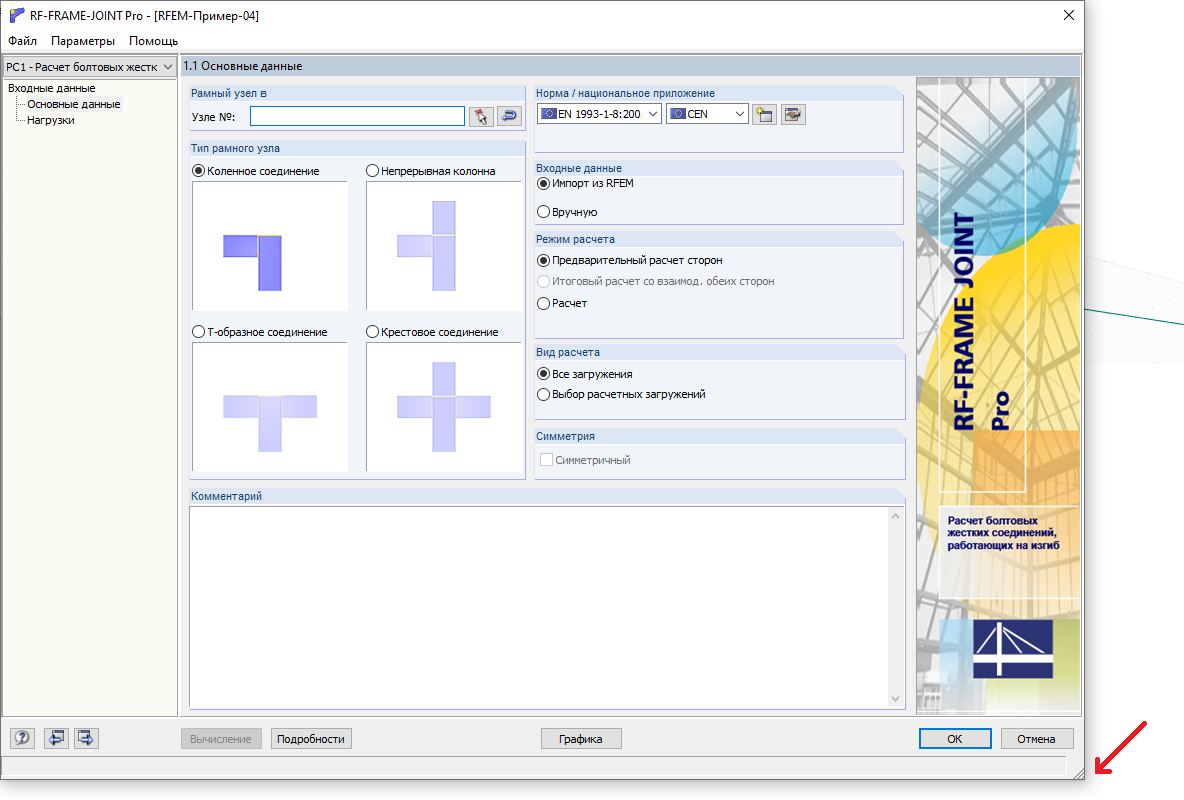Image resolution: width=1184 pixels, height=800 pixels.
Task: Select Все загружения radio button
Action: coord(543,374)
